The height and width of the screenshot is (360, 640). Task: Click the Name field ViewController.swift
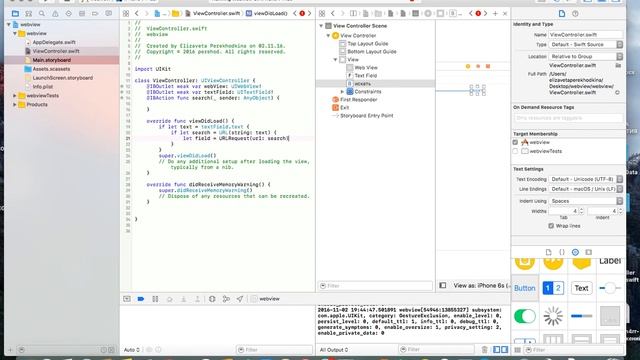click(586, 35)
